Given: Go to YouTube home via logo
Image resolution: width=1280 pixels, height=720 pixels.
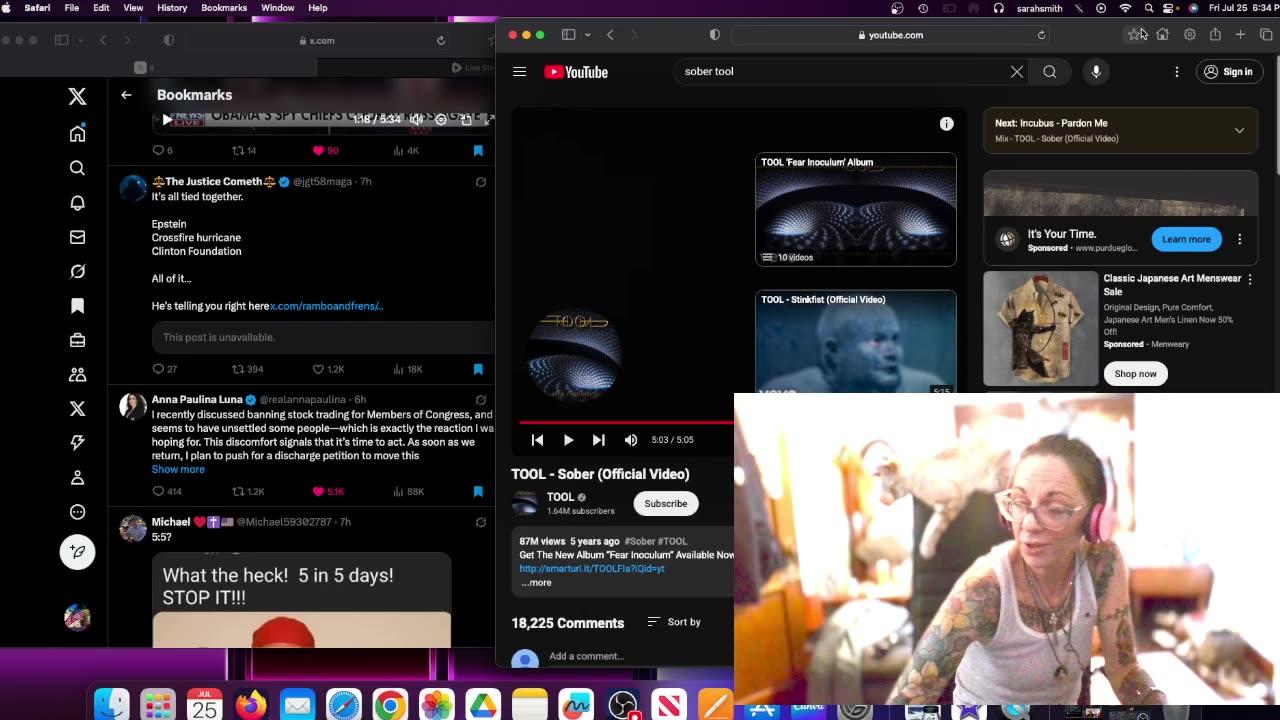Looking at the screenshot, I should click(x=576, y=72).
